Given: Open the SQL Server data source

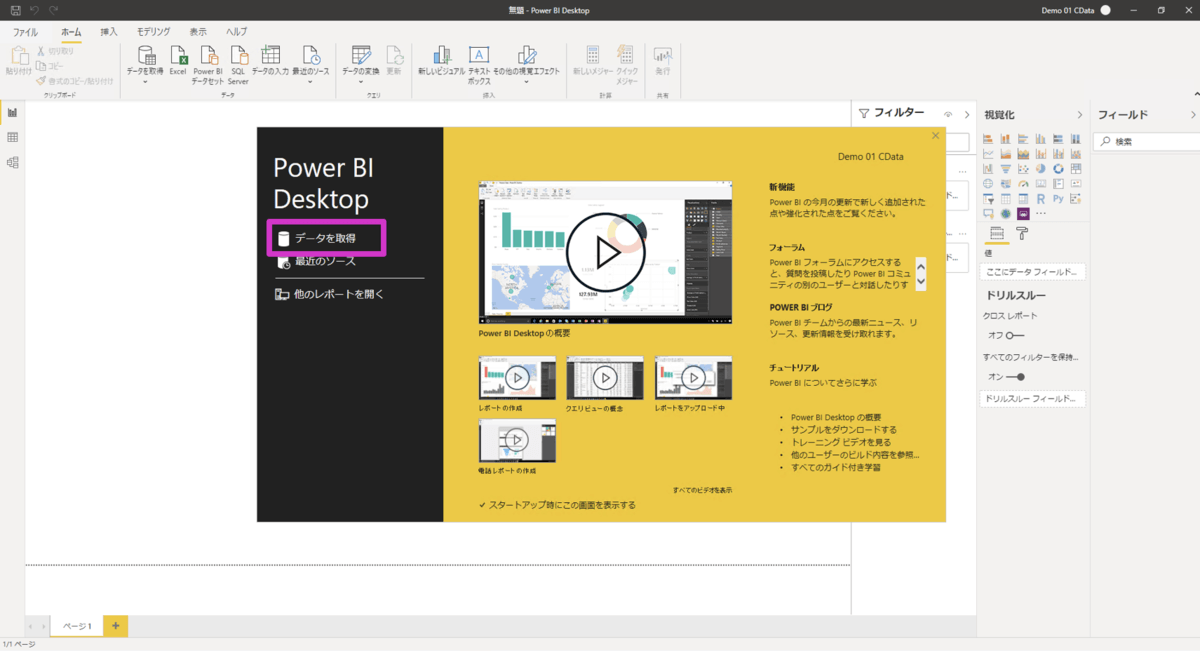Looking at the screenshot, I should click(239, 58).
